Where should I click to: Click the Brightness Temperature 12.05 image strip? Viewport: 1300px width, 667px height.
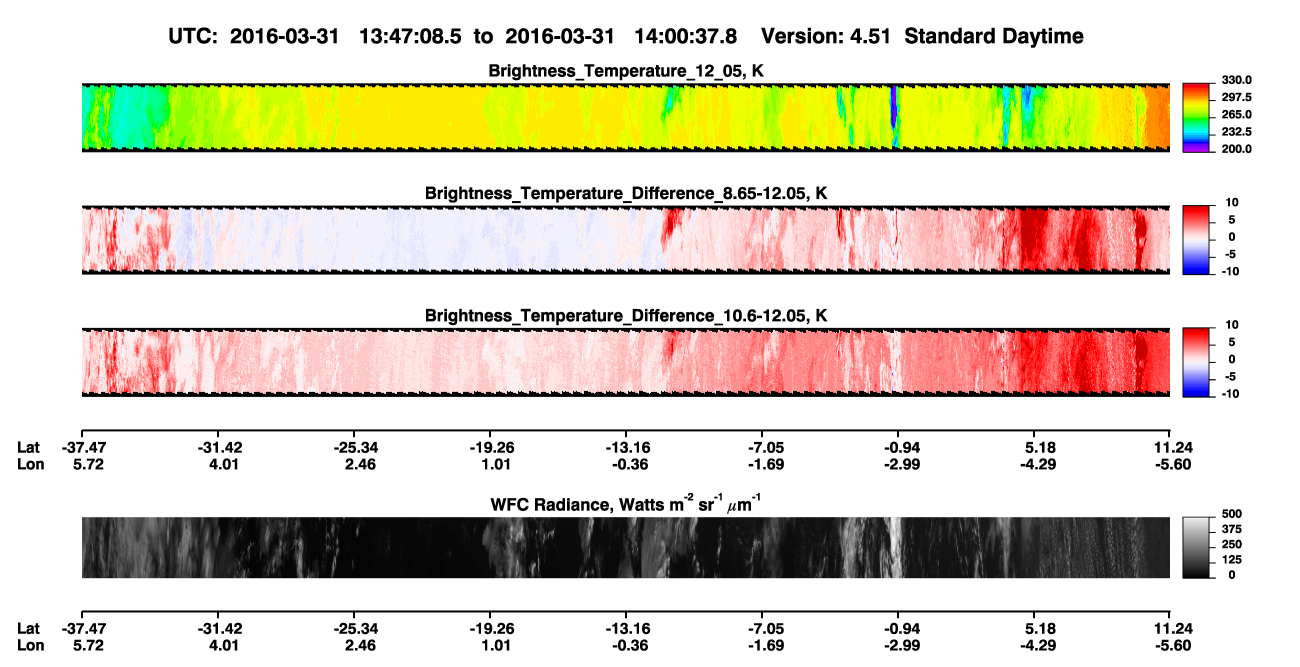click(625, 117)
